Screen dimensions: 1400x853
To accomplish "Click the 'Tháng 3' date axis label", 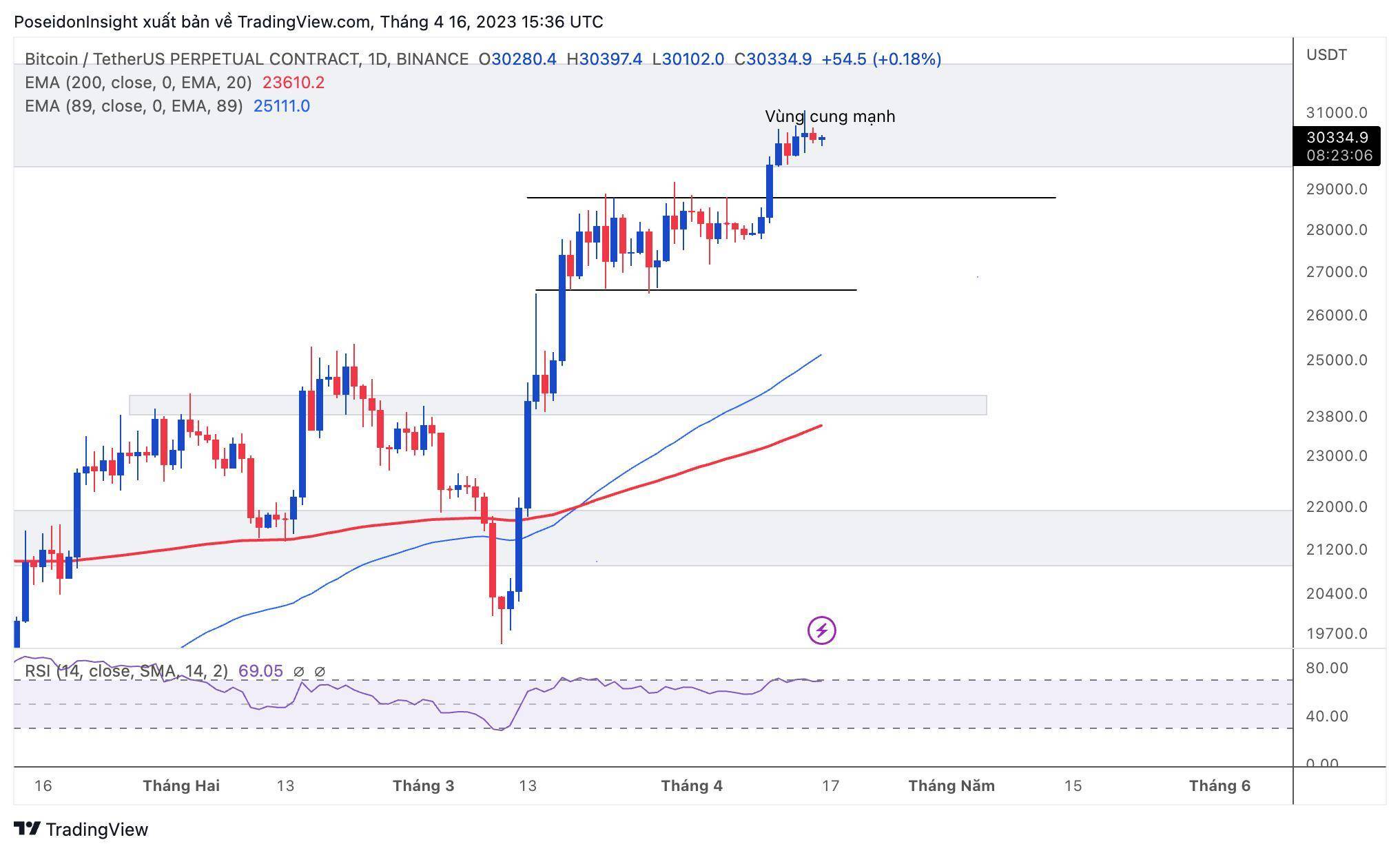I will pyautogui.click(x=423, y=785).
